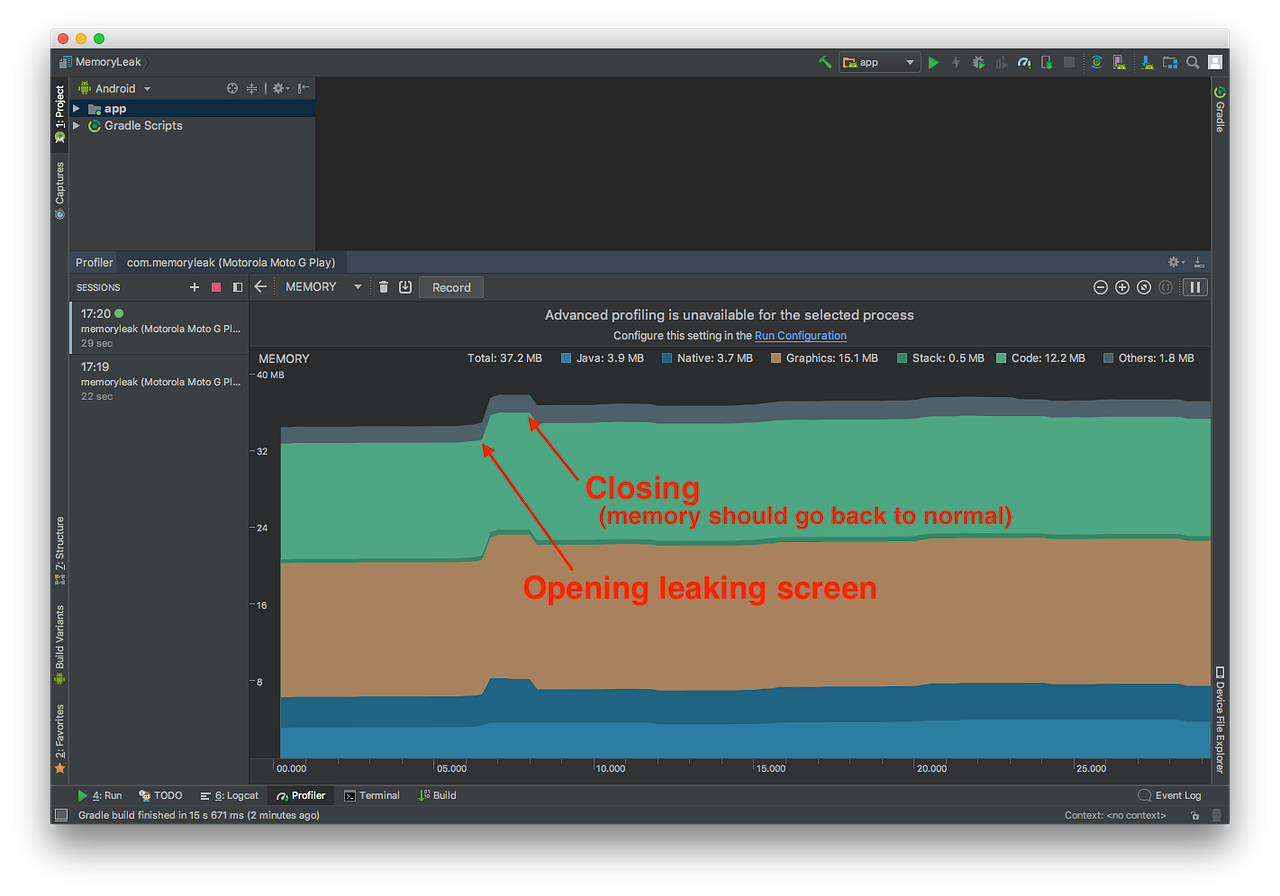Run the app using the green Run icon
Image resolution: width=1280 pixels, height=896 pixels.
click(x=933, y=62)
